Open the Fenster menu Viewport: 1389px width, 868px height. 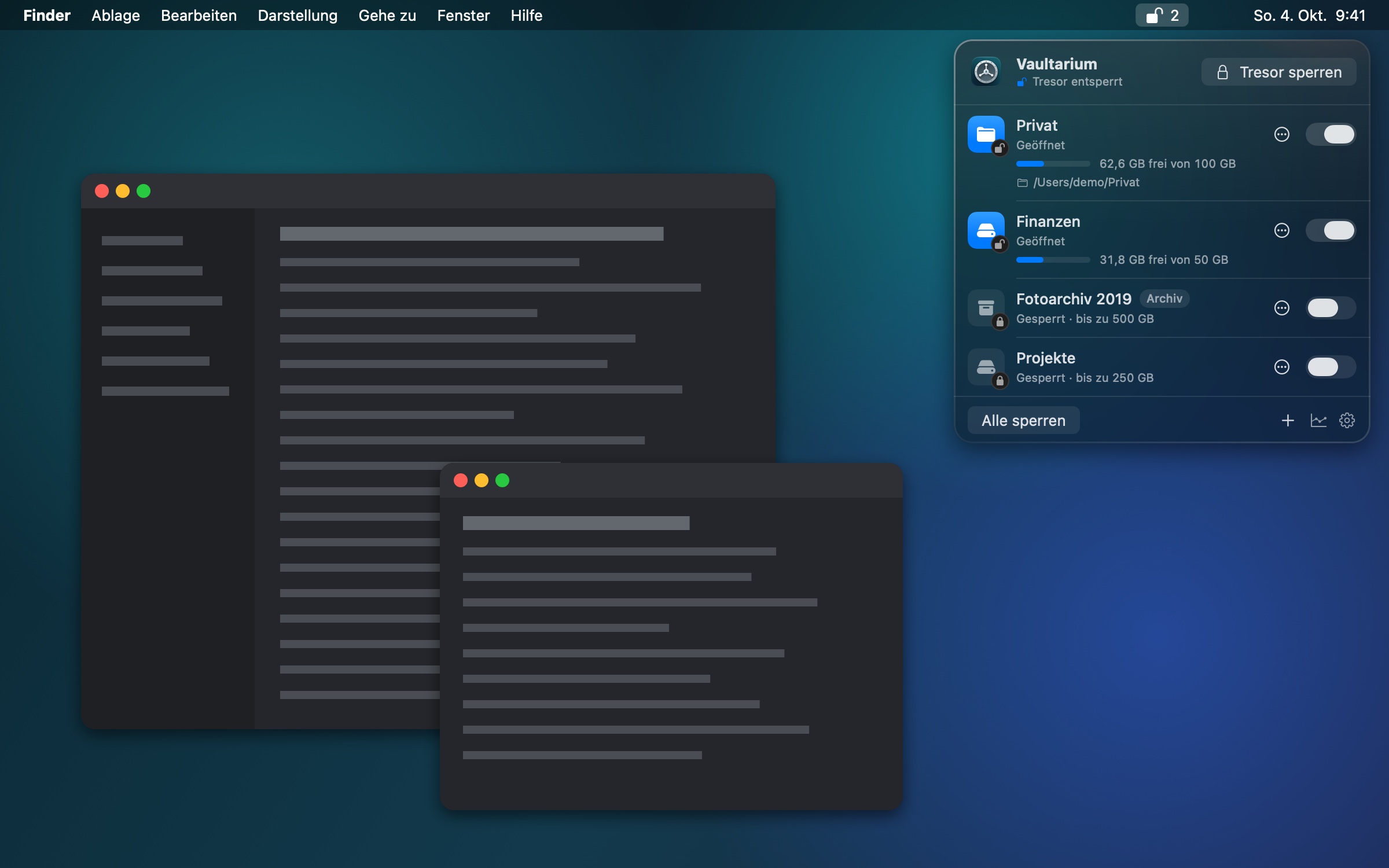pyautogui.click(x=463, y=16)
